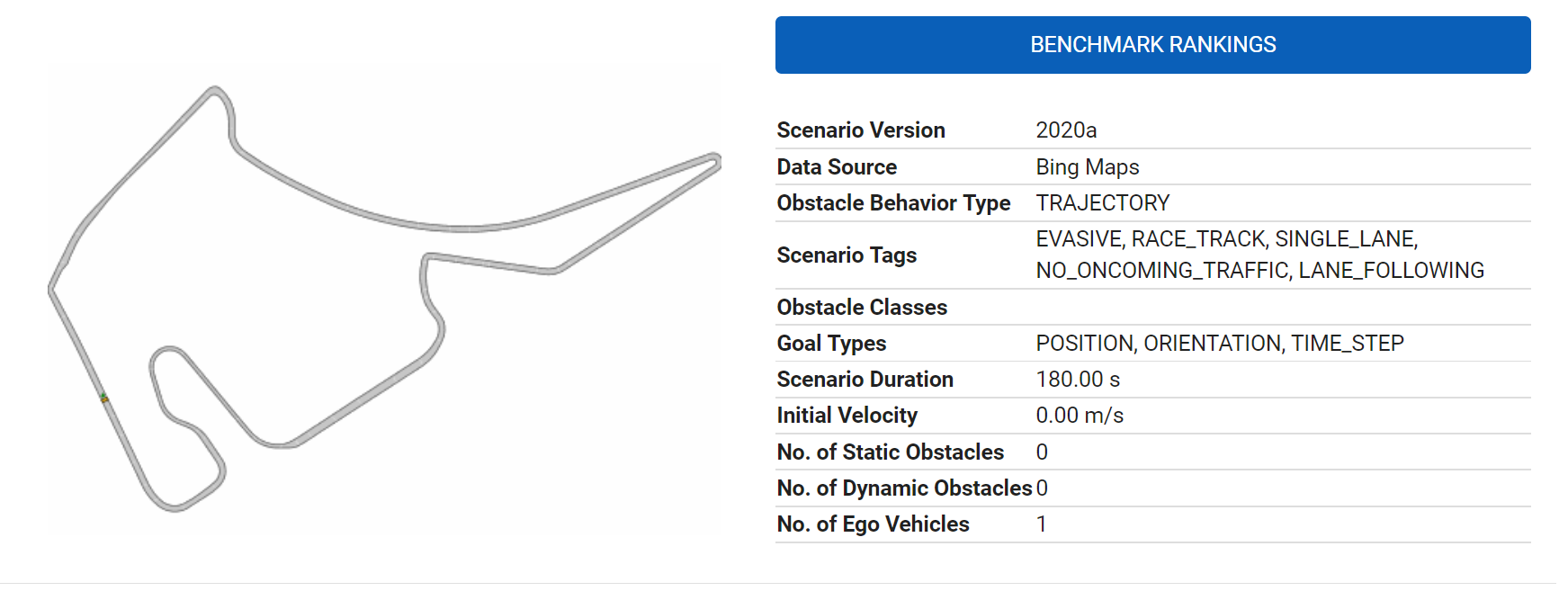Screen dimensions: 1568x591
Task: Click the 2020a version value
Action: pyautogui.click(x=1066, y=130)
